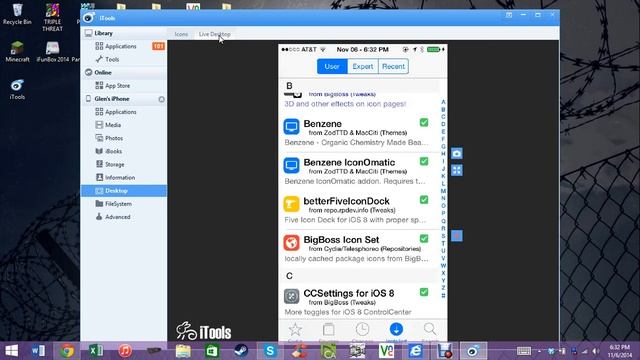This screenshot has width=640, height=360.
Task: Toggle the Benzene IconOmatic checkmark
Action: [x=424, y=161]
